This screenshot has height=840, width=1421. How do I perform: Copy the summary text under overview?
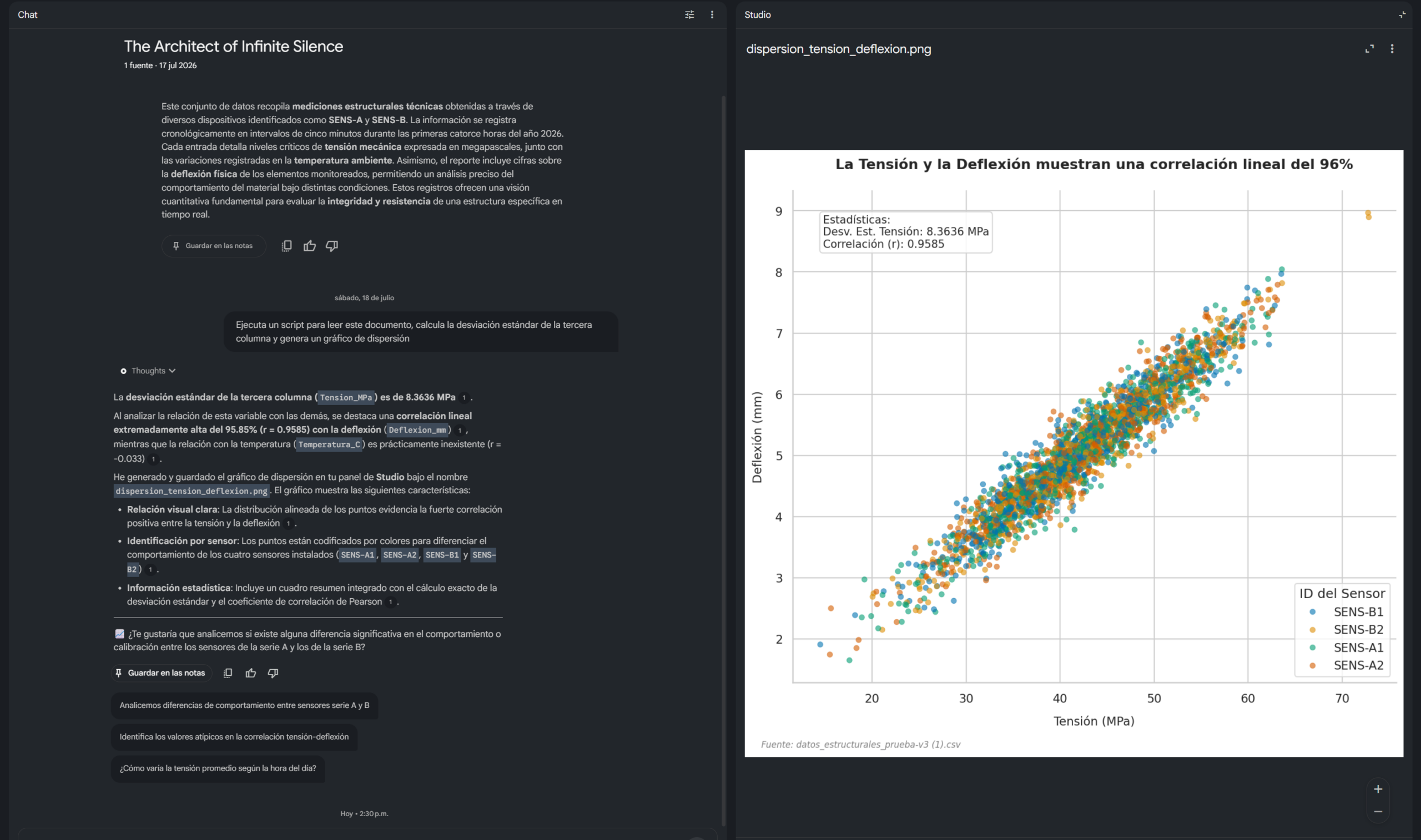coord(286,246)
